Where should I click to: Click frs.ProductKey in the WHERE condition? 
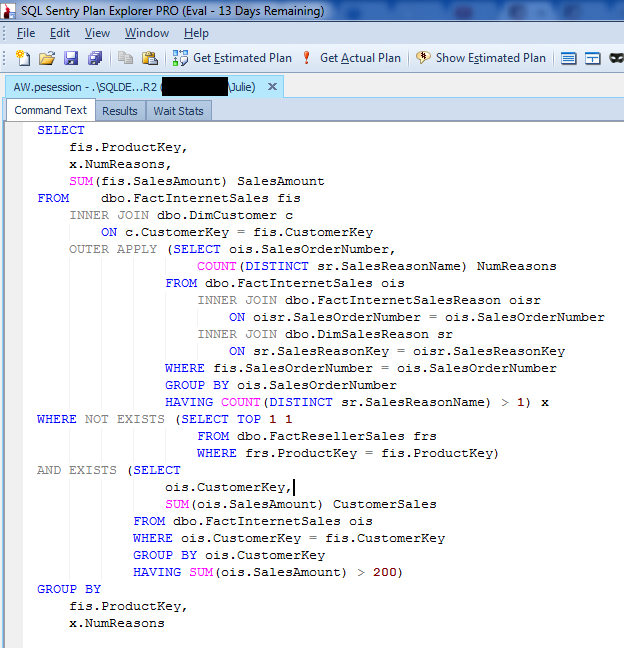301,453
